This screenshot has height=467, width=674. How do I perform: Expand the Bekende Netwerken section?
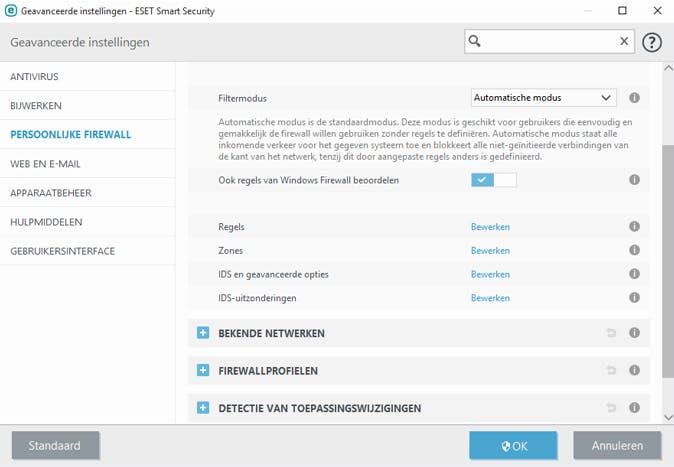tap(203, 333)
